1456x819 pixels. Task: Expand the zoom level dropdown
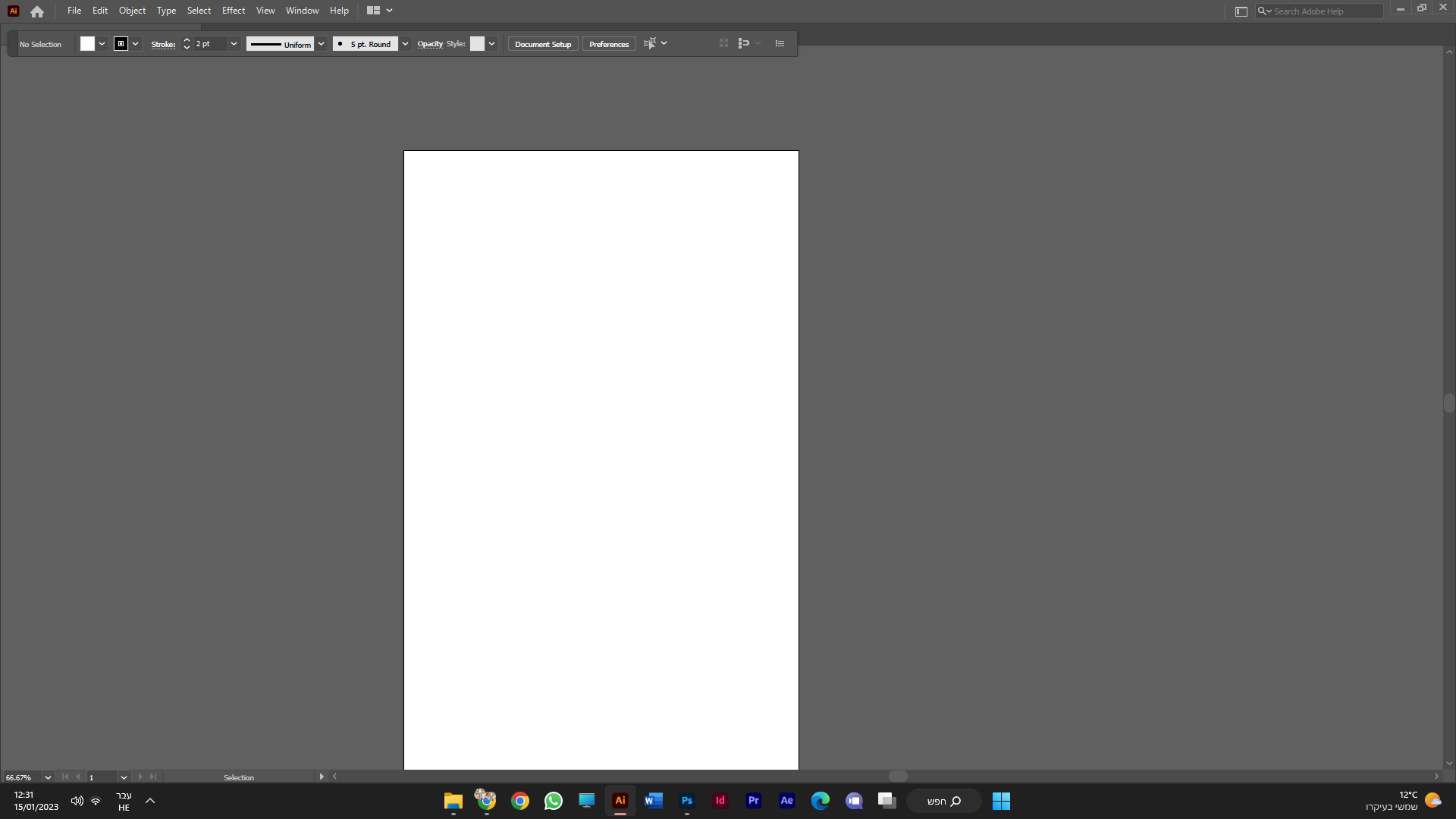point(48,777)
